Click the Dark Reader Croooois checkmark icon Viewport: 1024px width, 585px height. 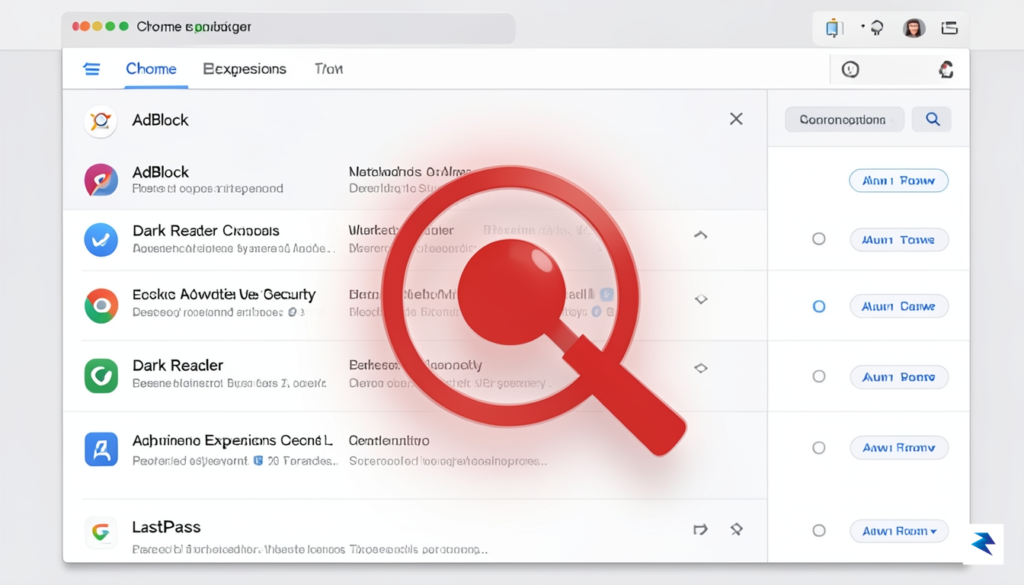(x=101, y=240)
